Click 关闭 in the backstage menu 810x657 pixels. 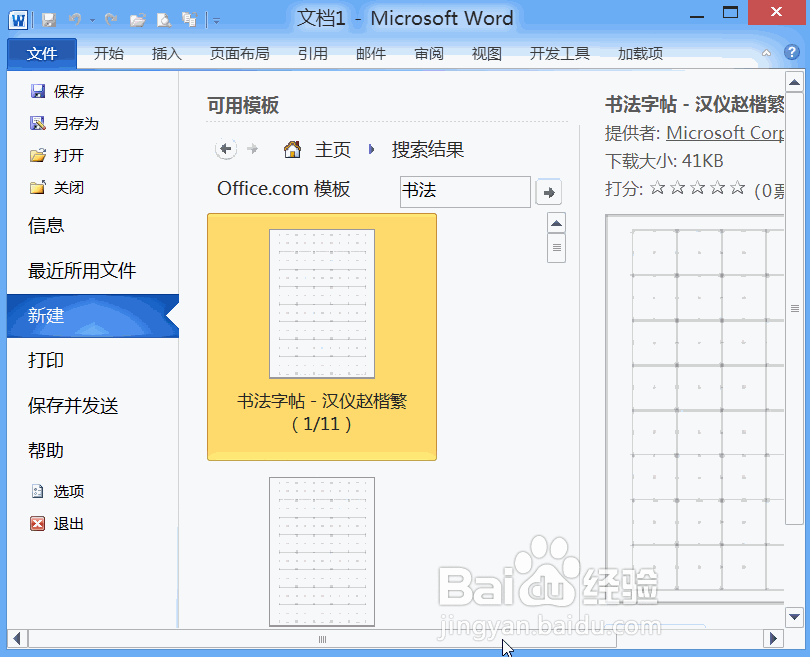[x=57, y=187]
